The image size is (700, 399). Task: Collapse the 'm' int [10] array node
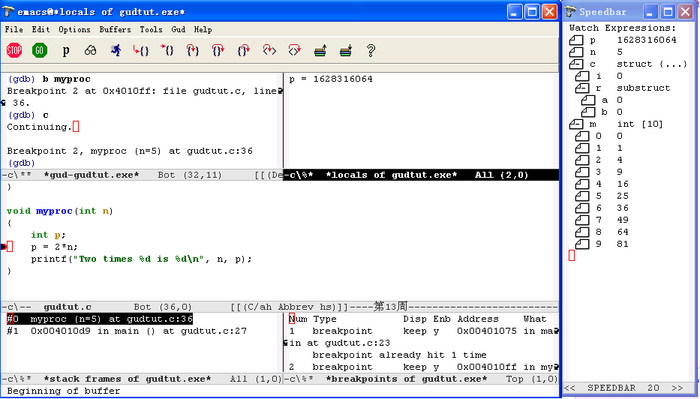[x=576, y=125]
